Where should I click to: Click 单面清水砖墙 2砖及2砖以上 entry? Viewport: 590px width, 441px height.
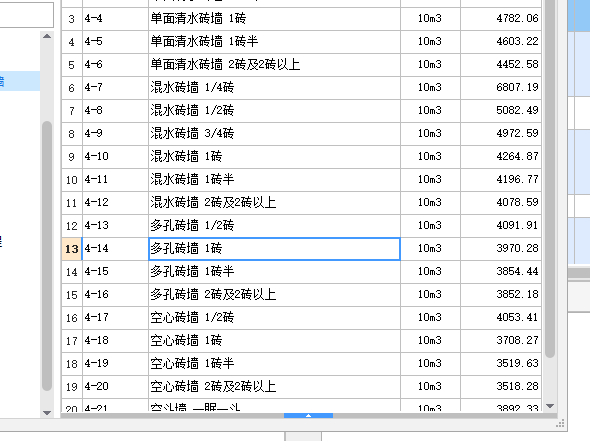pos(274,64)
